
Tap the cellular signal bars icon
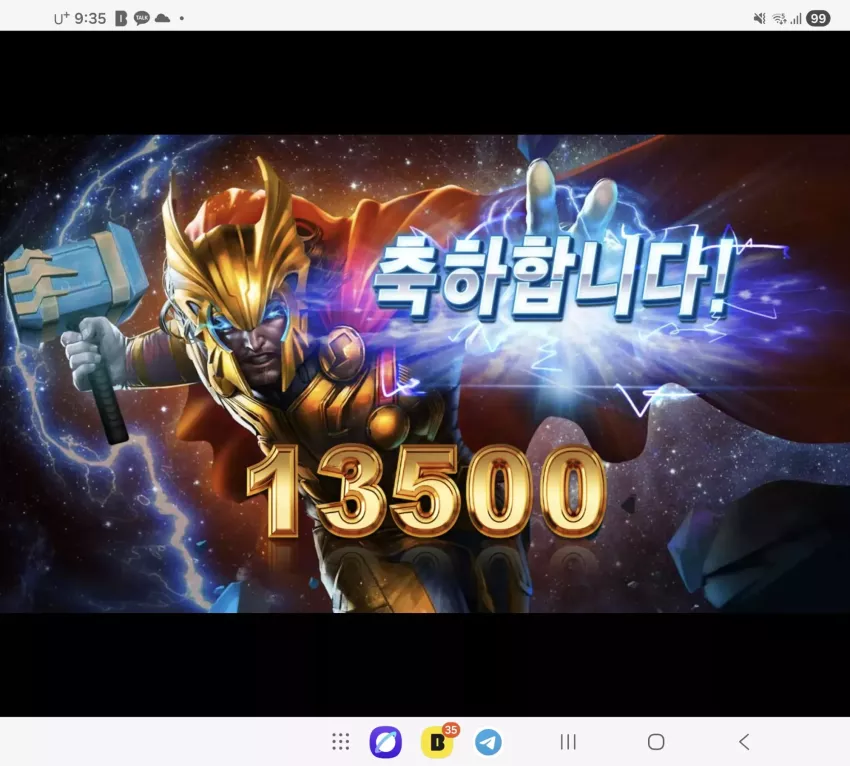pos(796,19)
